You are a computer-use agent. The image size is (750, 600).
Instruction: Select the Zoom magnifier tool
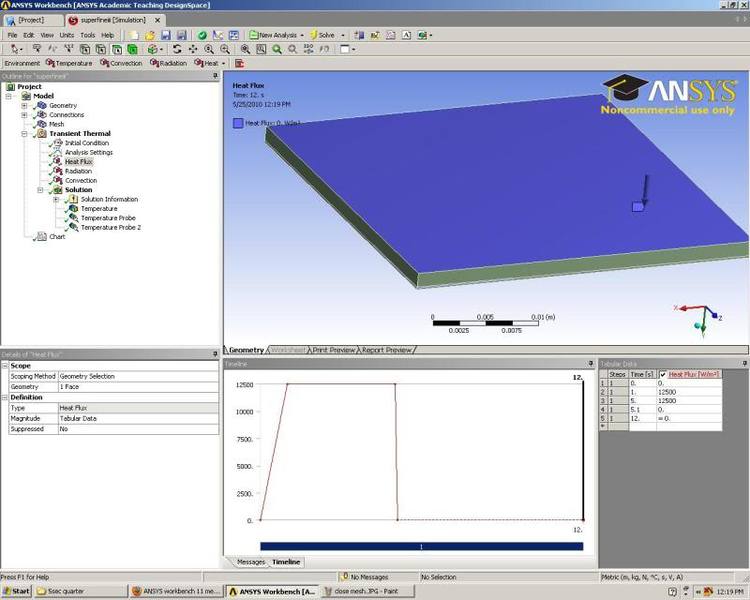coord(209,49)
